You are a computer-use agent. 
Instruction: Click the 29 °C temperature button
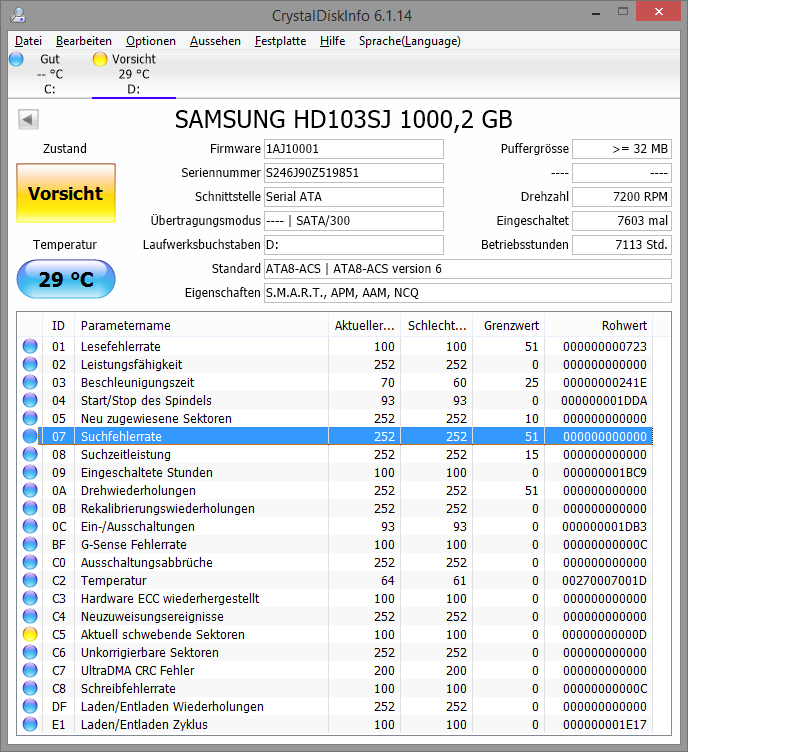pyautogui.click(x=66, y=279)
